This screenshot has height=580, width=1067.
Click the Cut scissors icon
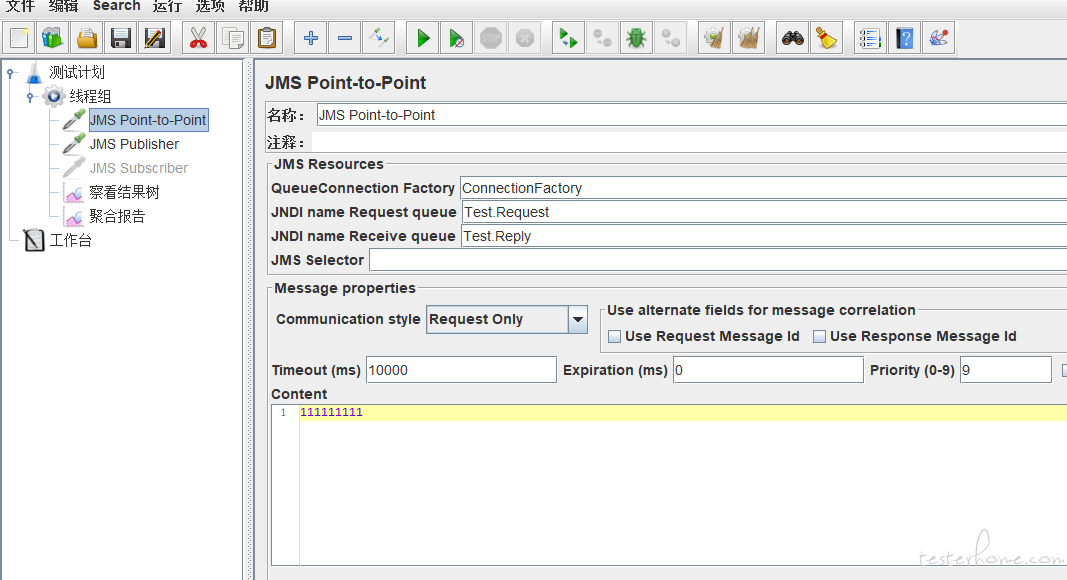click(198, 39)
